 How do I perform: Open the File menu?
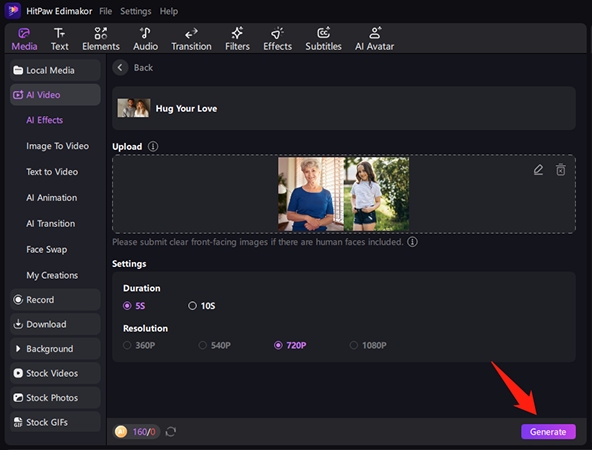point(106,11)
